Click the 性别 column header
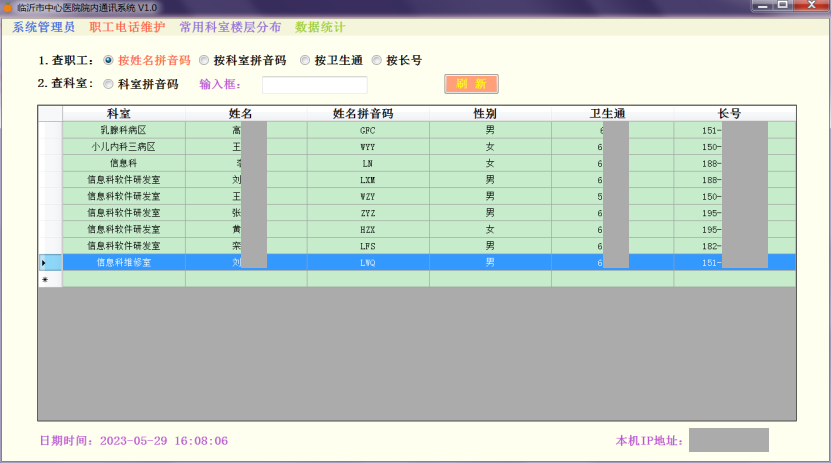 pyautogui.click(x=490, y=113)
